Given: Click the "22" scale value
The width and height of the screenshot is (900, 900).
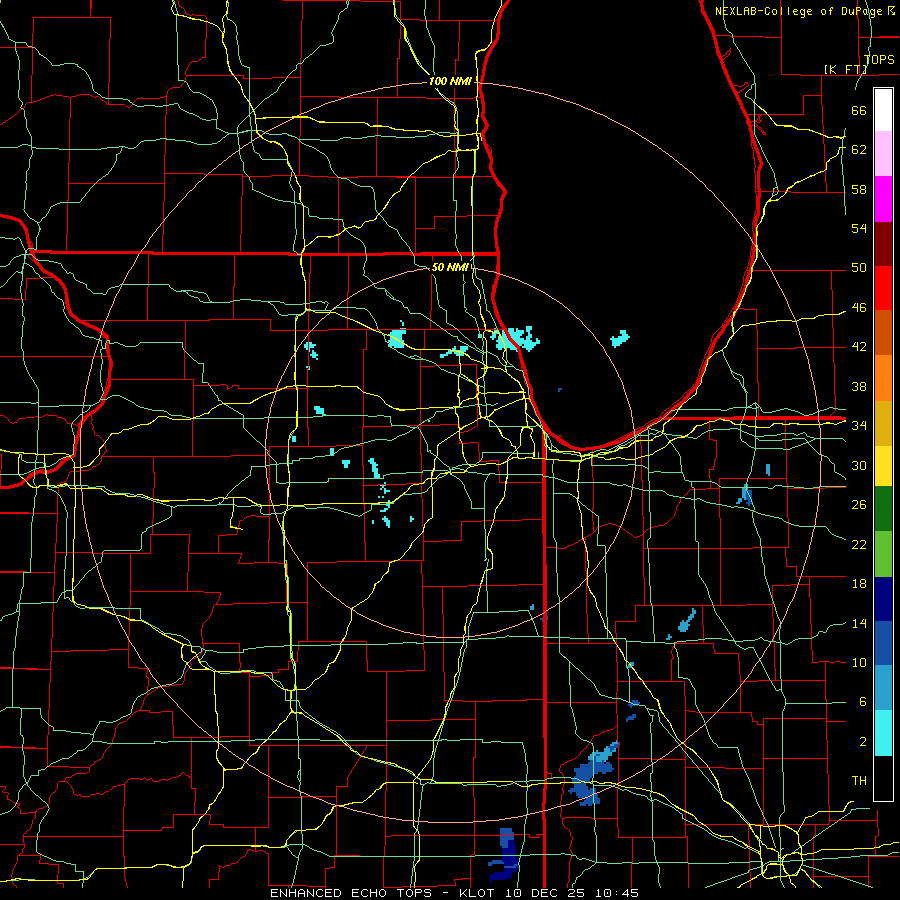Looking at the screenshot, I should 859,544.
